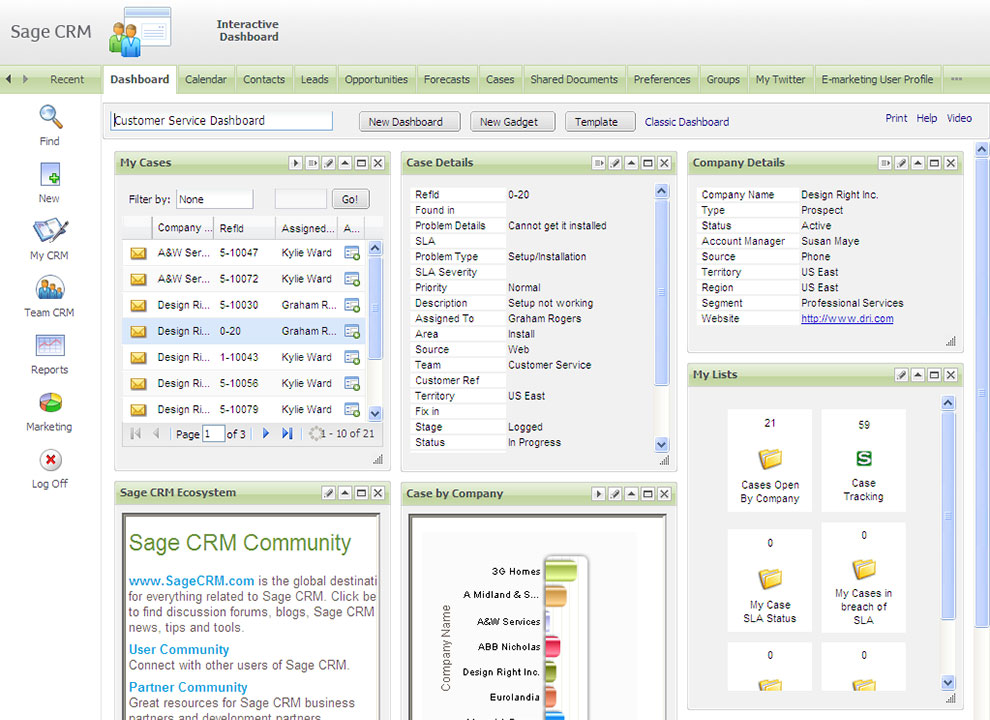Select the Design Ri... 5-10030 case row

click(x=244, y=305)
